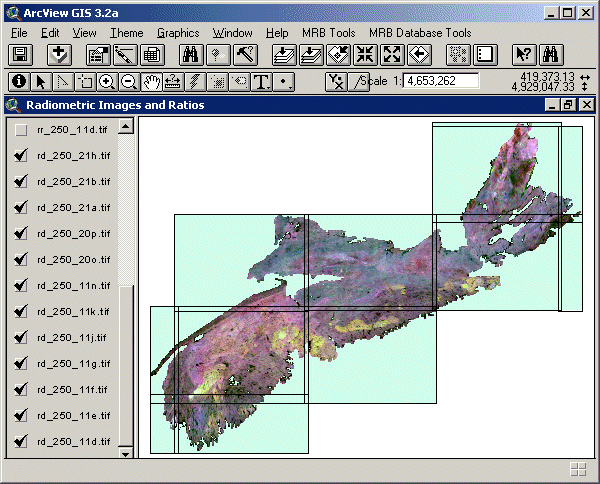Open Theme Properties from the toolbar
The image size is (600, 484).
[98, 55]
